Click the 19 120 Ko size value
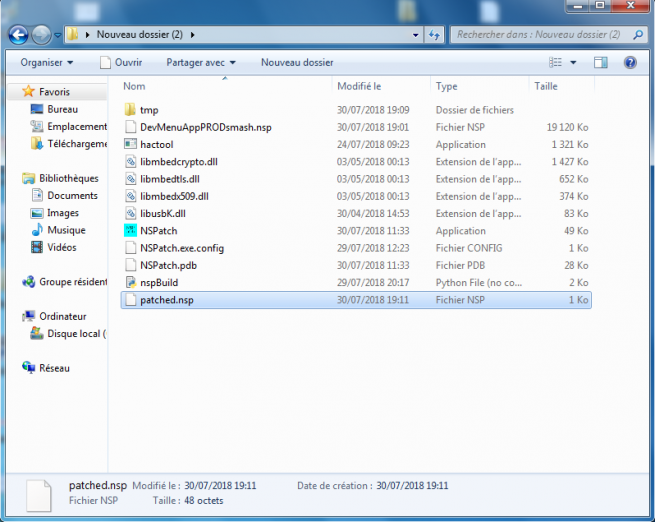 click(x=567, y=127)
